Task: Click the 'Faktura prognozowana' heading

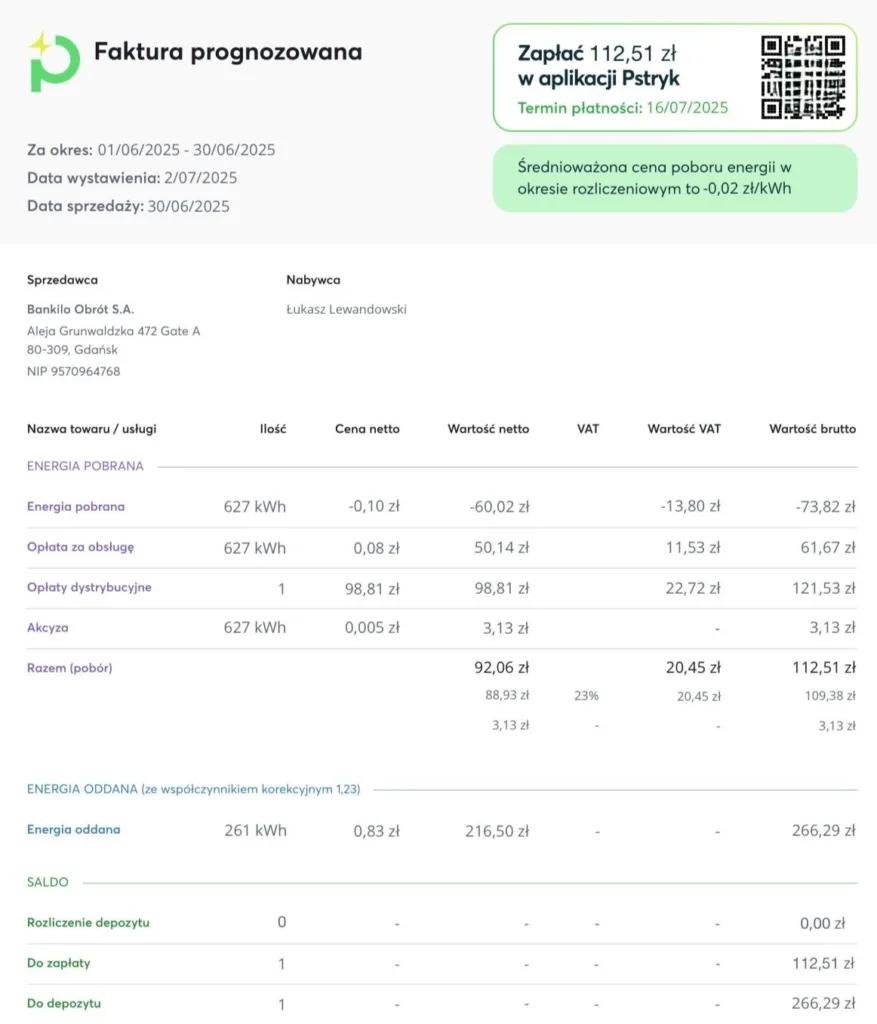Action: click(x=228, y=52)
